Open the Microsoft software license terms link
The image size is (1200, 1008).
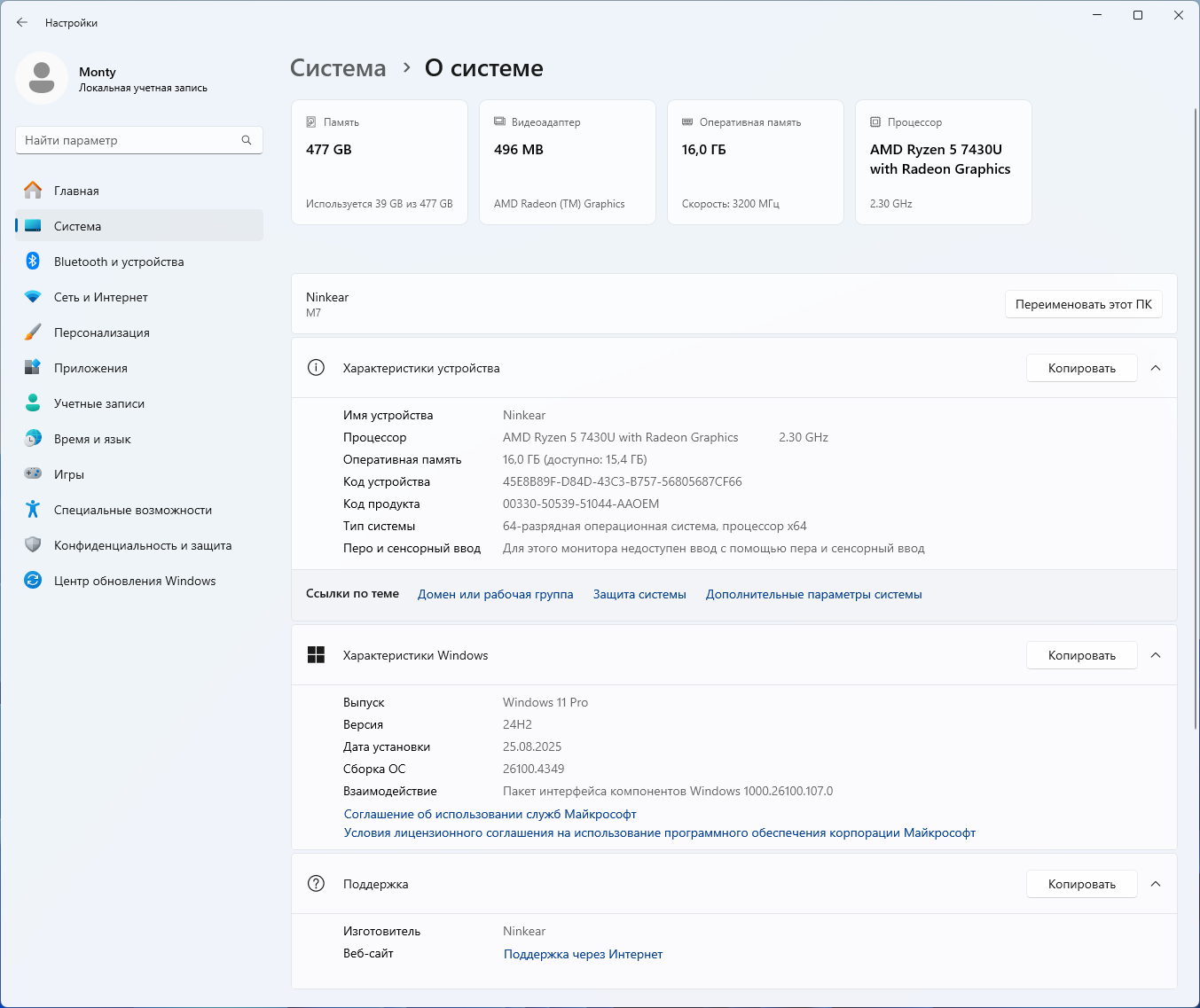point(659,832)
